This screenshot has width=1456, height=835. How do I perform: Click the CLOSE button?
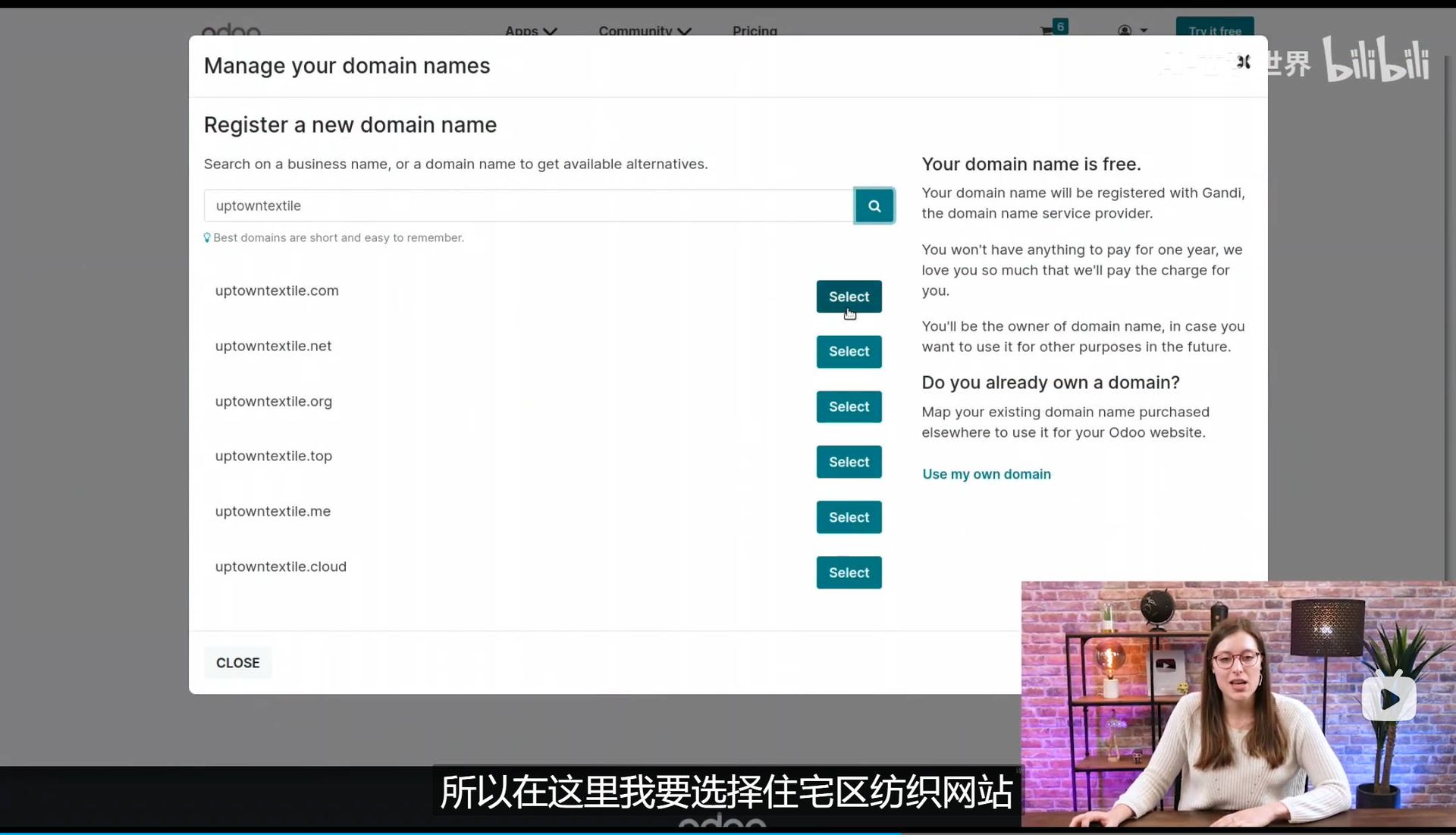pos(237,663)
